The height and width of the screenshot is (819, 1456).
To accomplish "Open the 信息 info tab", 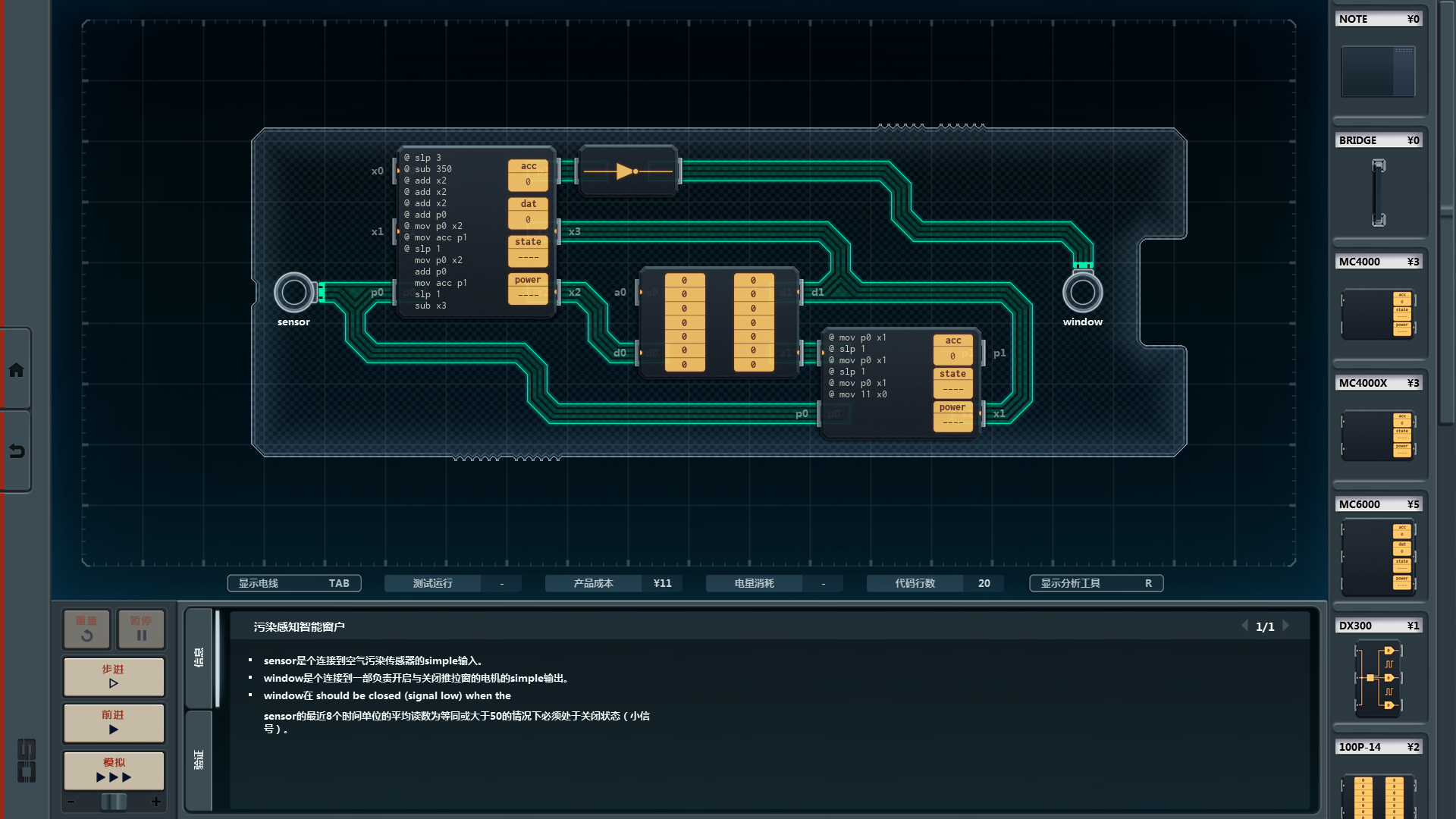I will (199, 657).
